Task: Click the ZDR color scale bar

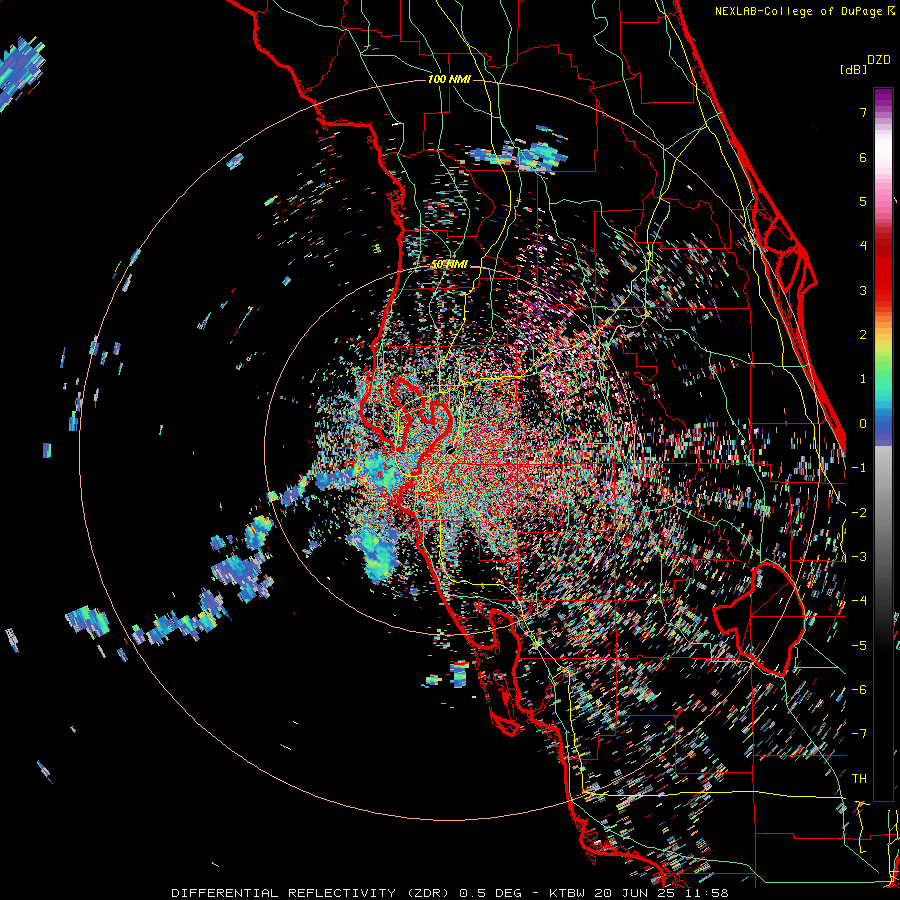Action: tap(883, 444)
